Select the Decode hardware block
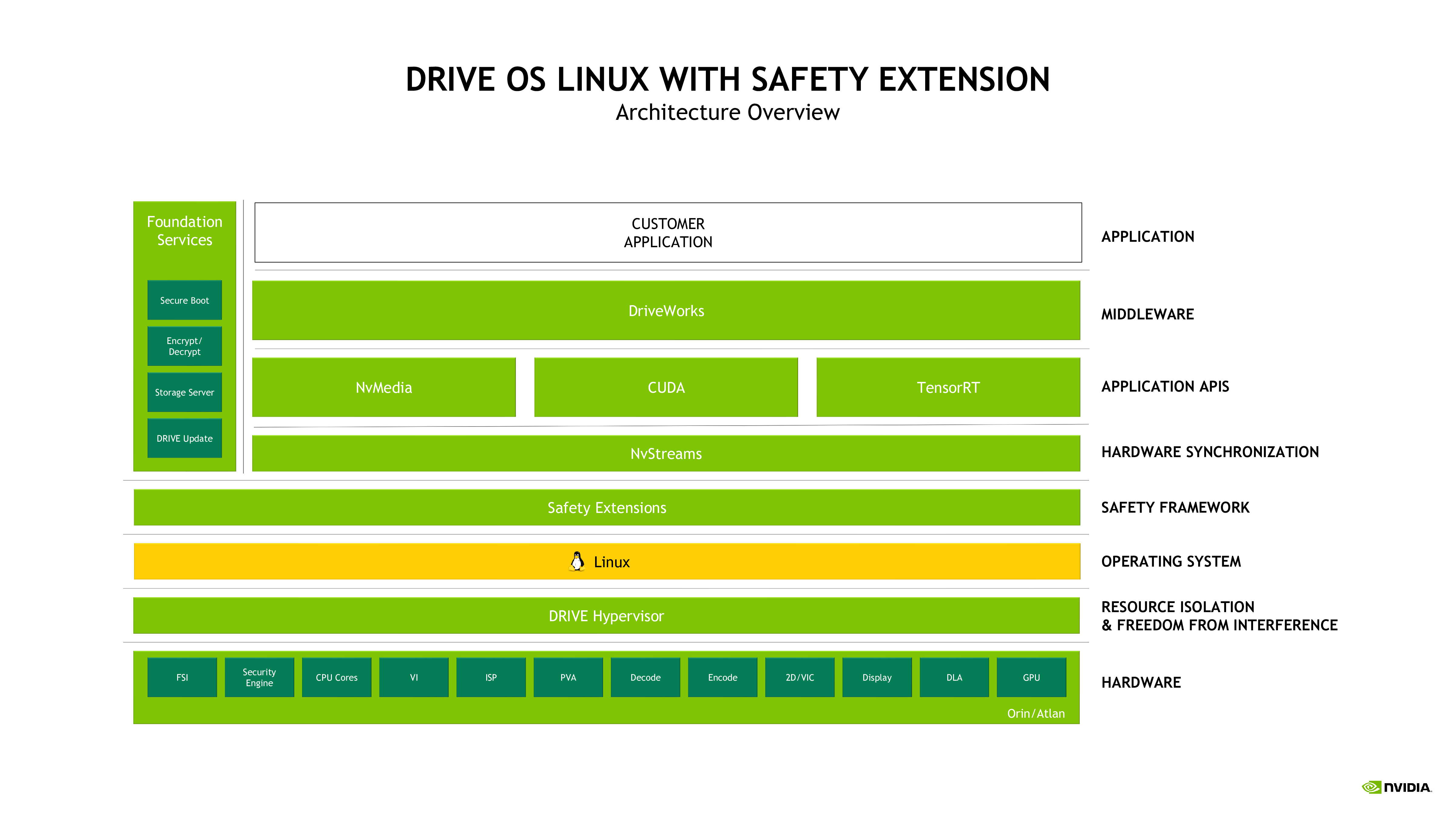The height and width of the screenshot is (819, 1456). click(645, 677)
